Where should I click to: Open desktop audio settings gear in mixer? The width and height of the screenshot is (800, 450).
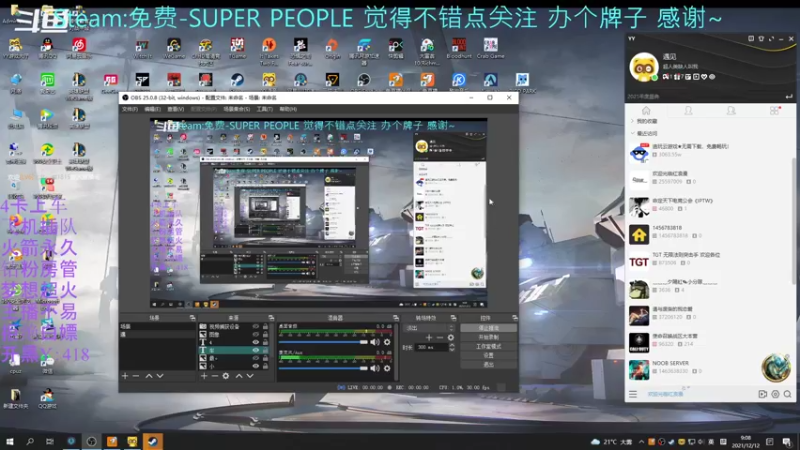tap(387, 342)
